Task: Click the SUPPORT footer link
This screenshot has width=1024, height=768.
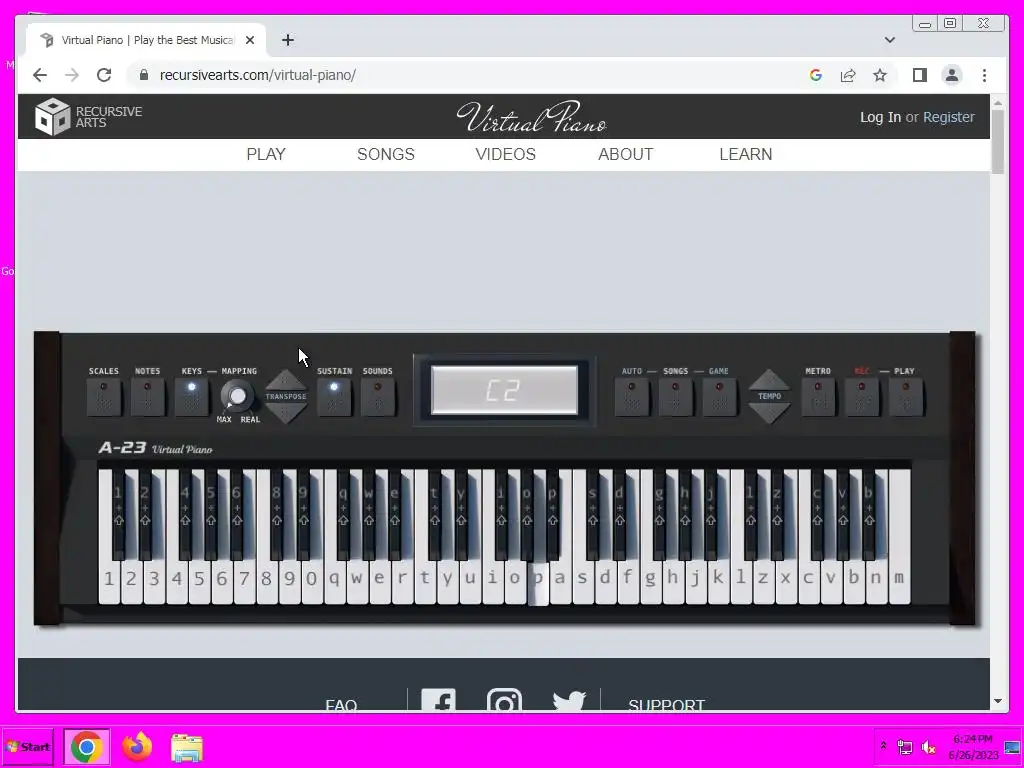Action: [x=666, y=705]
